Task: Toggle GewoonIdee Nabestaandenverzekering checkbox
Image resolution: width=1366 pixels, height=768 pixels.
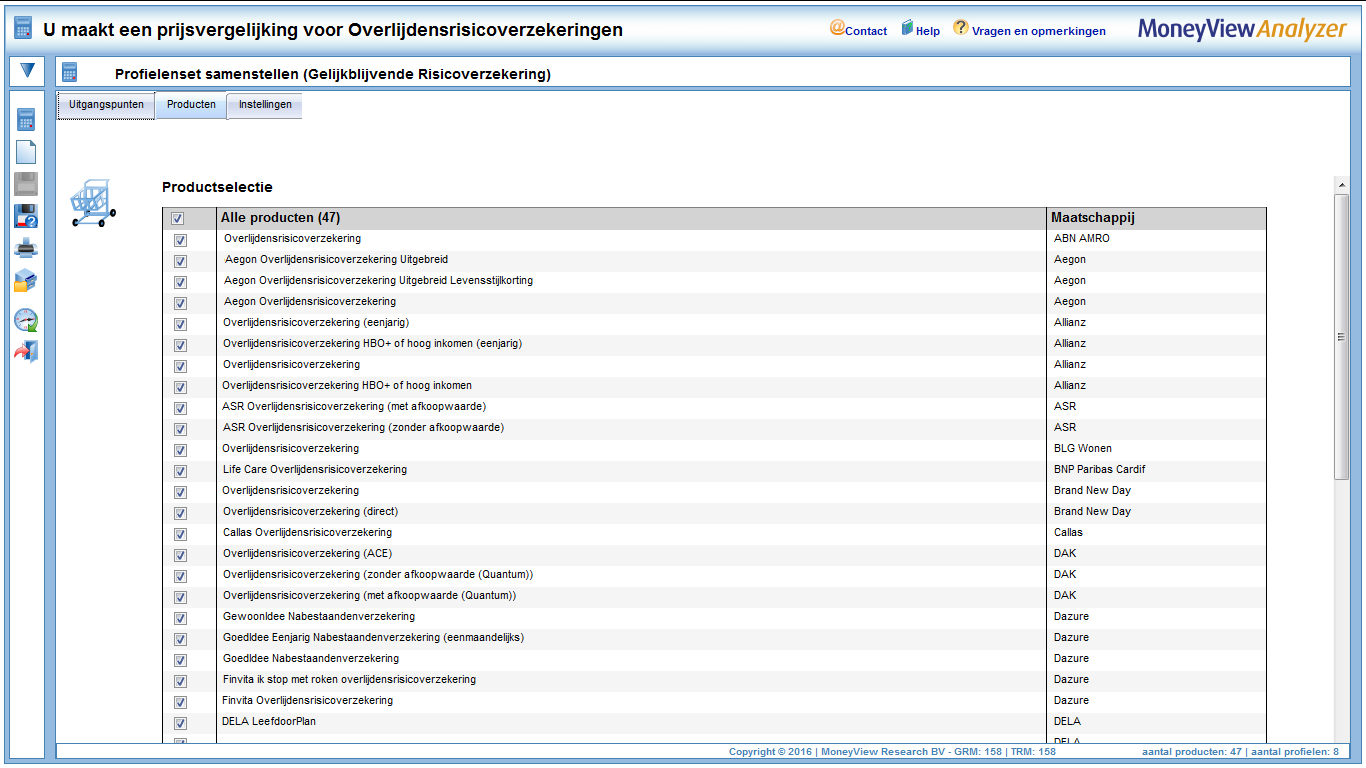Action: [180, 618]
